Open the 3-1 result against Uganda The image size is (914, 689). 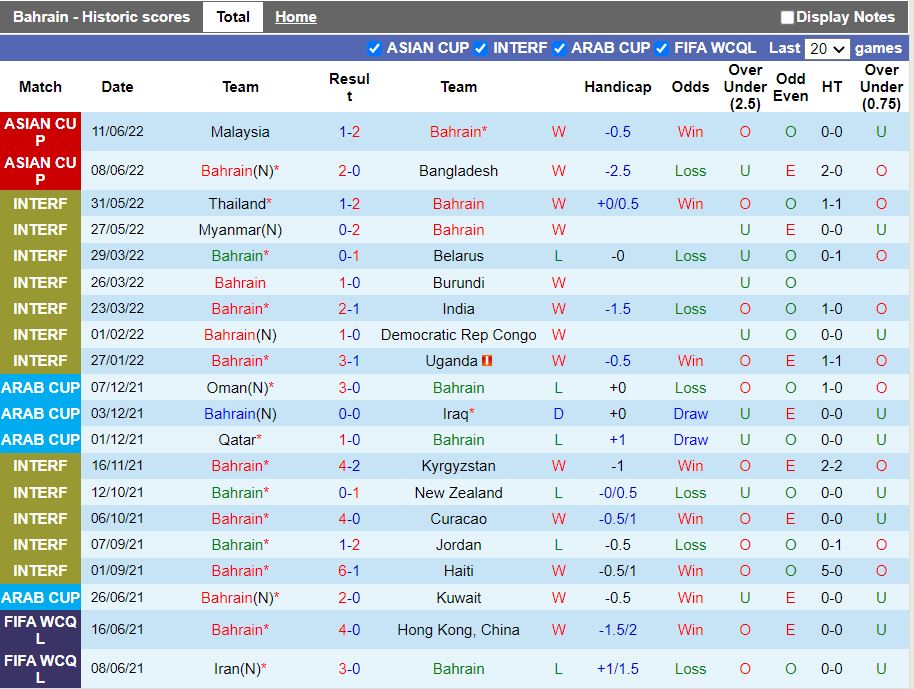pos(349,361)
